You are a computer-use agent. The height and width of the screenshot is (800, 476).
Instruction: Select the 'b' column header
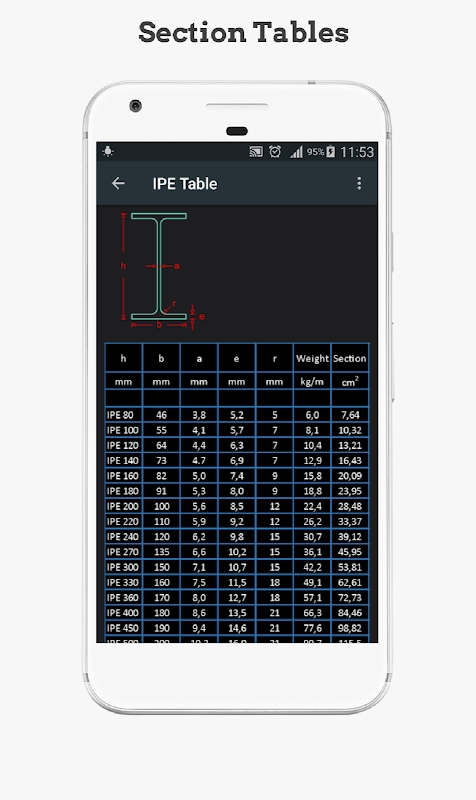click(161, 358)
